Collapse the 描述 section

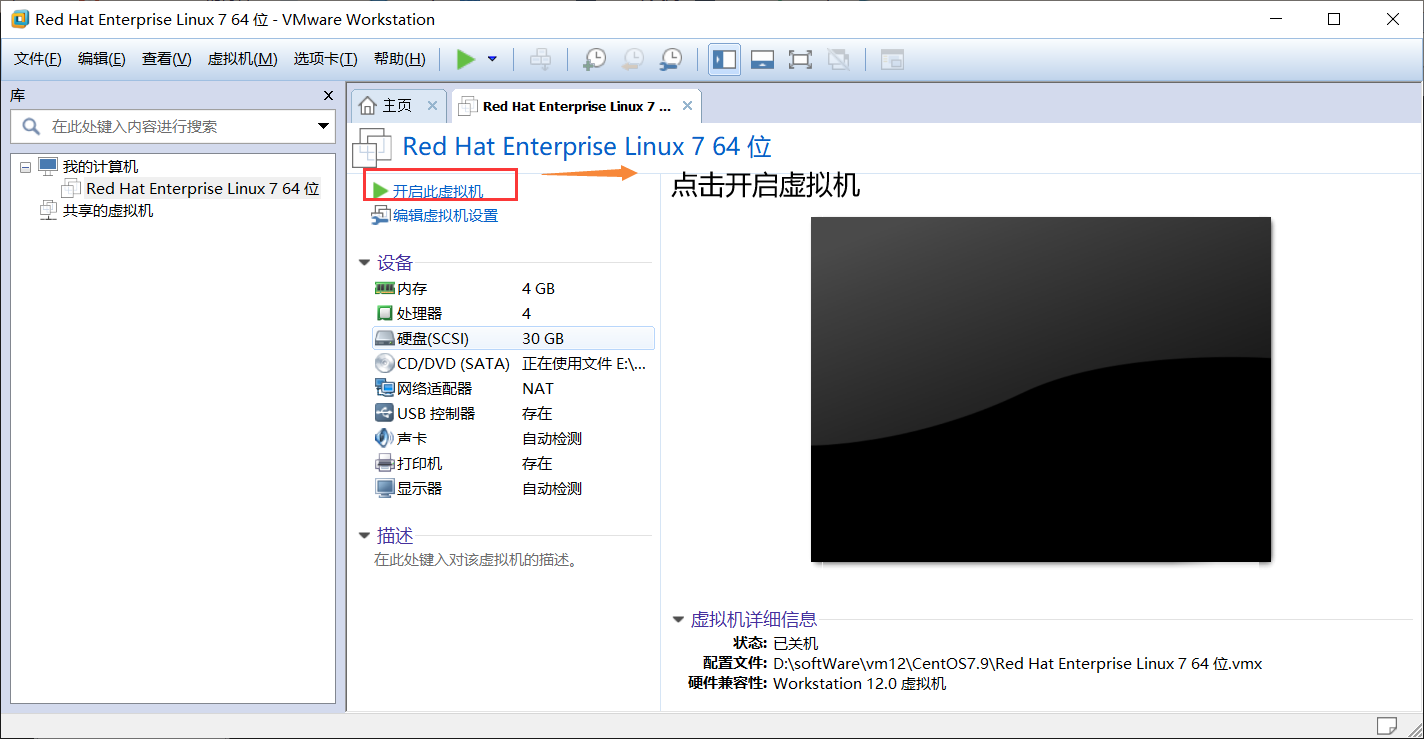click(x=364, y=537)
